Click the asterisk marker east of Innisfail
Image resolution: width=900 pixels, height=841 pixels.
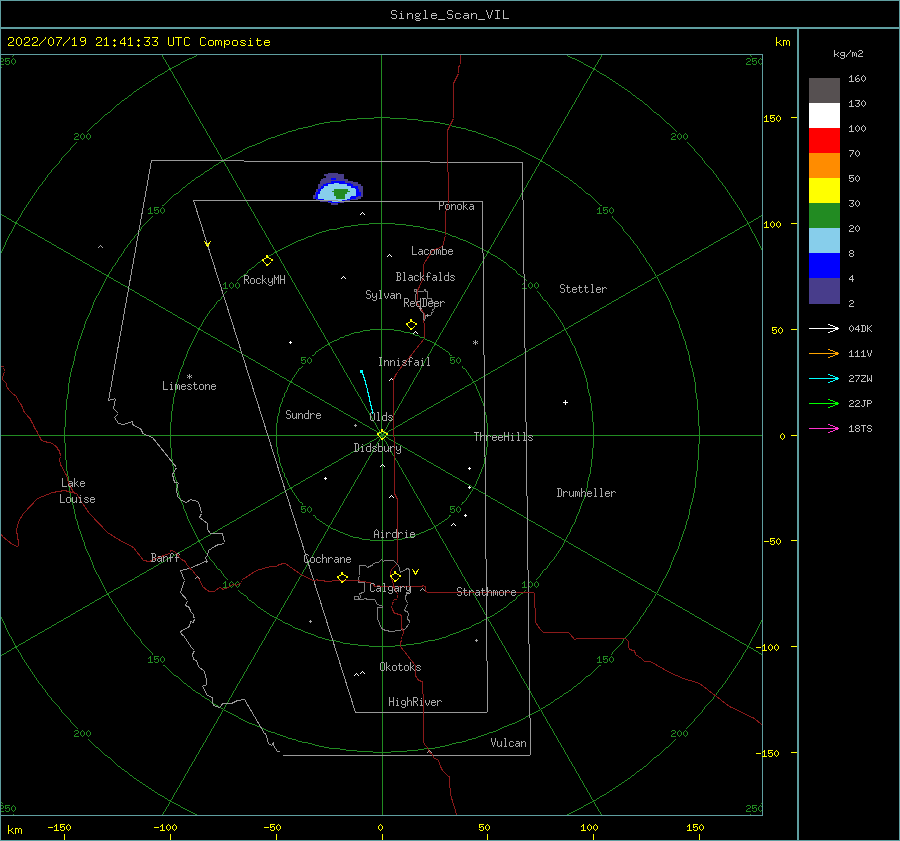(475, 343)
